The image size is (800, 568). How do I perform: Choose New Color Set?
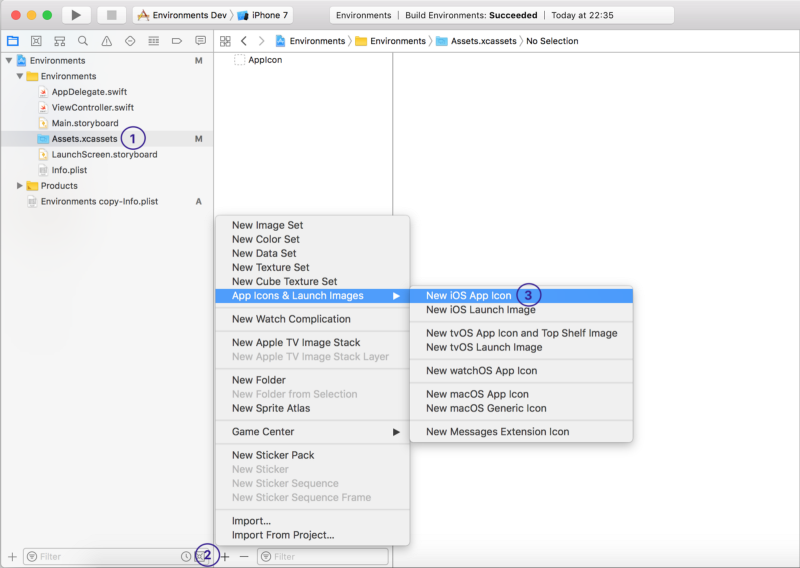pos(312,239)
